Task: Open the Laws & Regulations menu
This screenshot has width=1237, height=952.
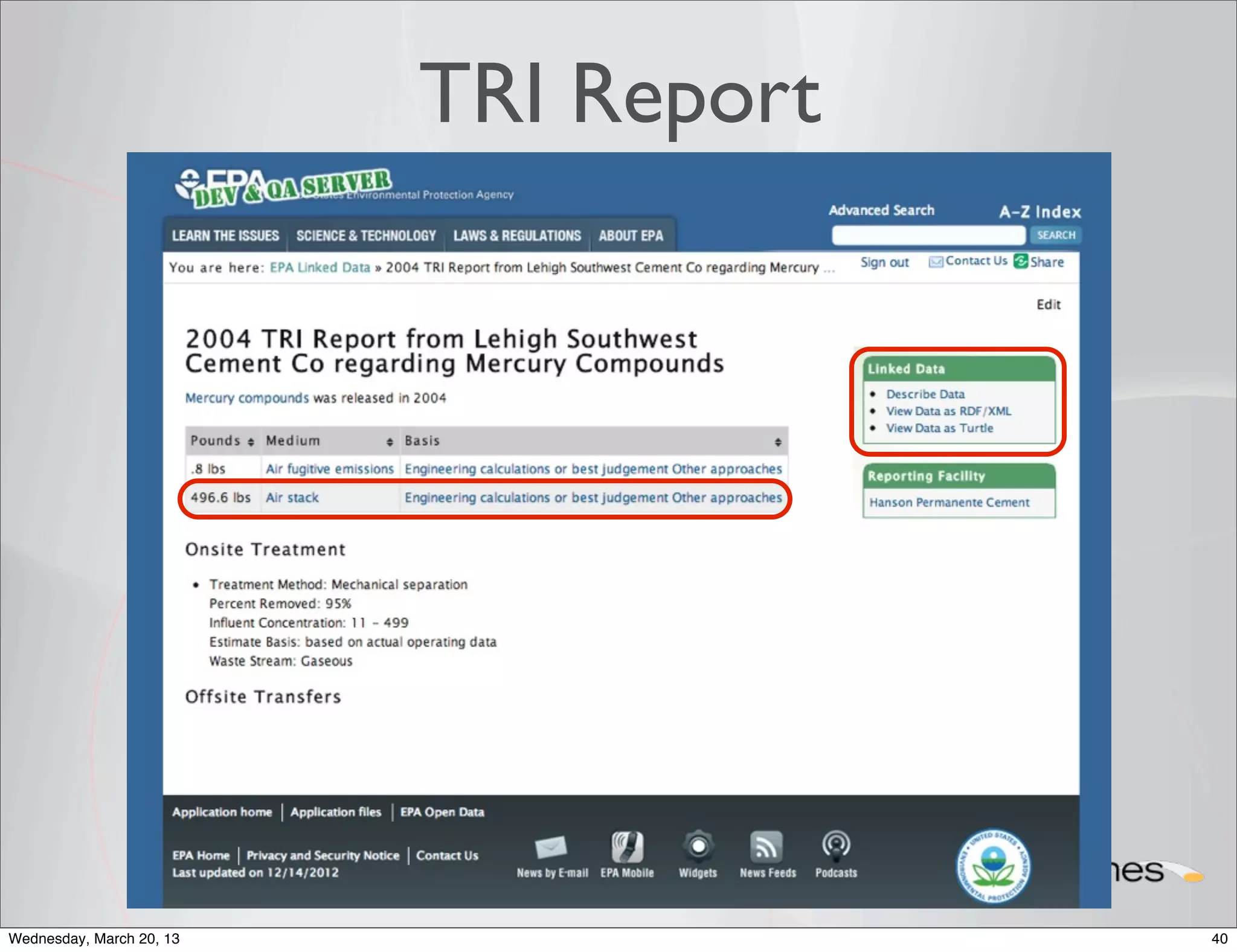Action: [517, 236]
